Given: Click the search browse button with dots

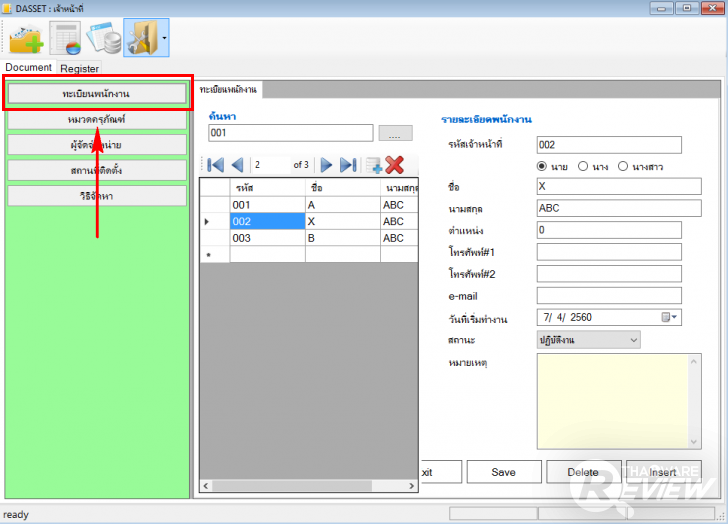Looking at the screenshot, I should pyautogui.click(x=395, y=133).
